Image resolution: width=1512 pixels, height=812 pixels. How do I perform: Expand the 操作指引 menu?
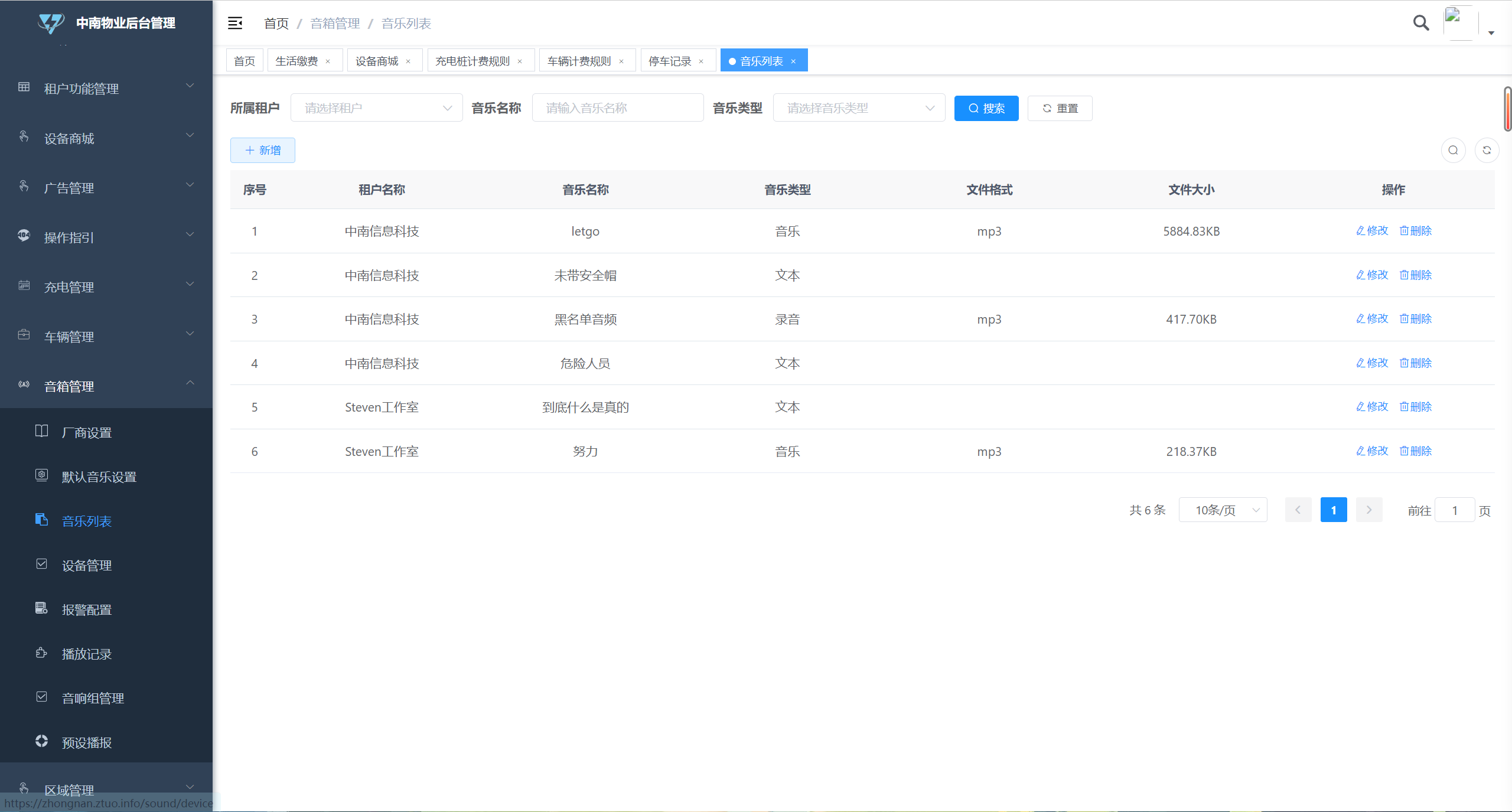pyautogui.click(x=106, y=237)
